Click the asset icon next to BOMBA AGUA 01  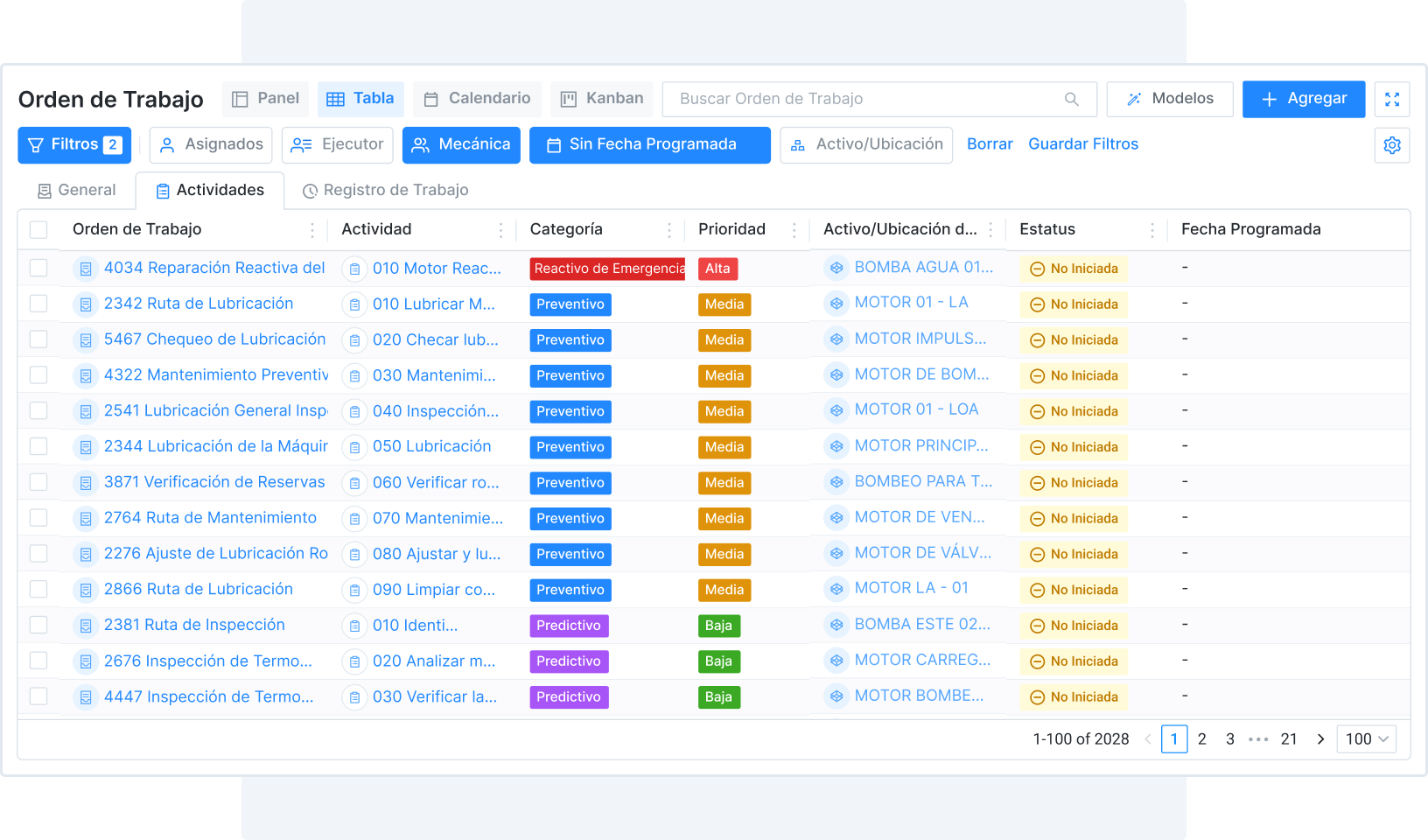coord(836,268)
